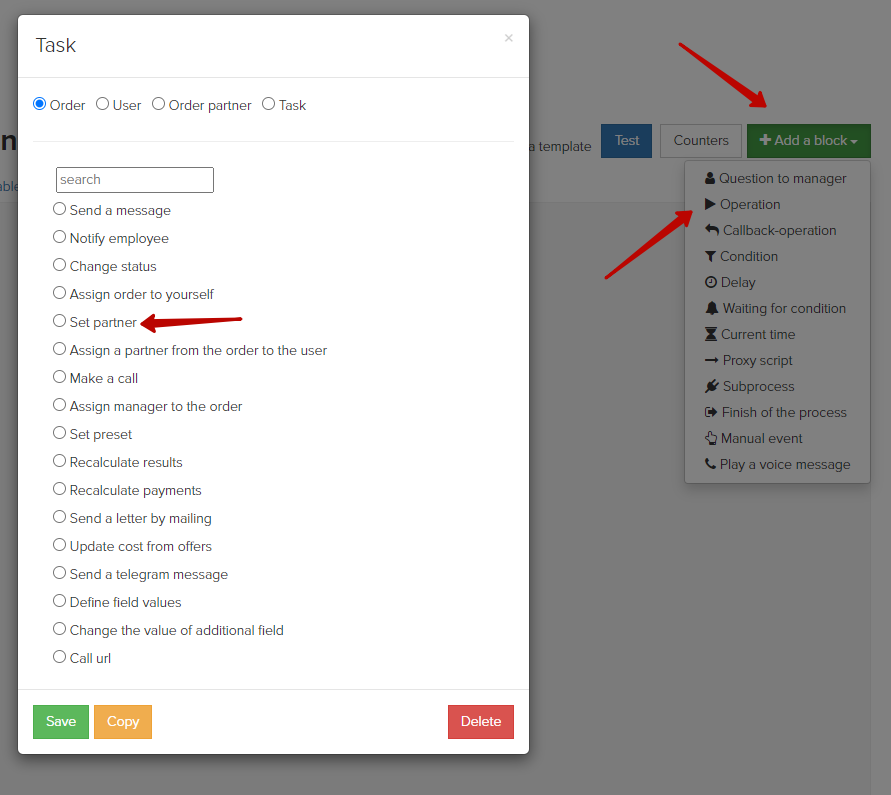891x795 pixels.
Task: Select Define field values option
Action: point(59,601)
